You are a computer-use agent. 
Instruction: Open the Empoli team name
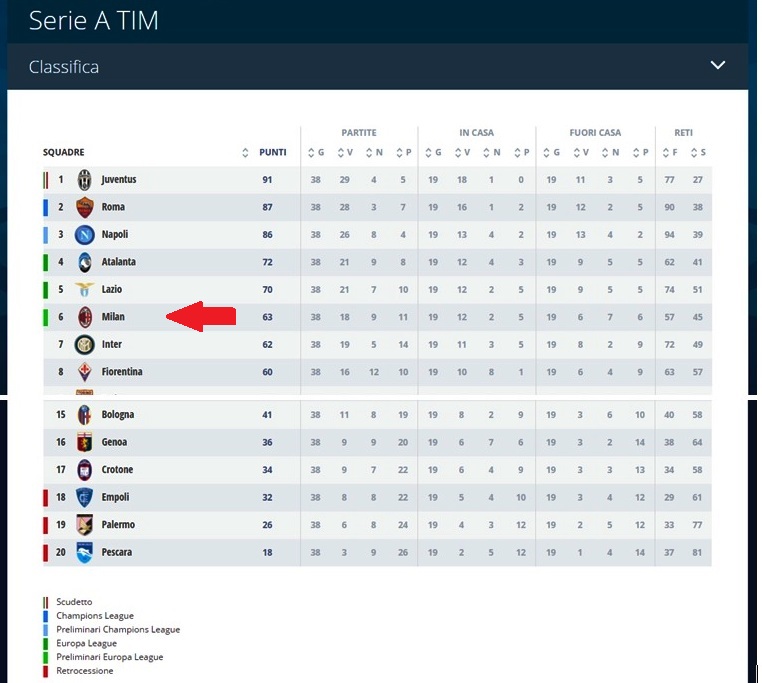pyautogui.click(x=115, y=497)
